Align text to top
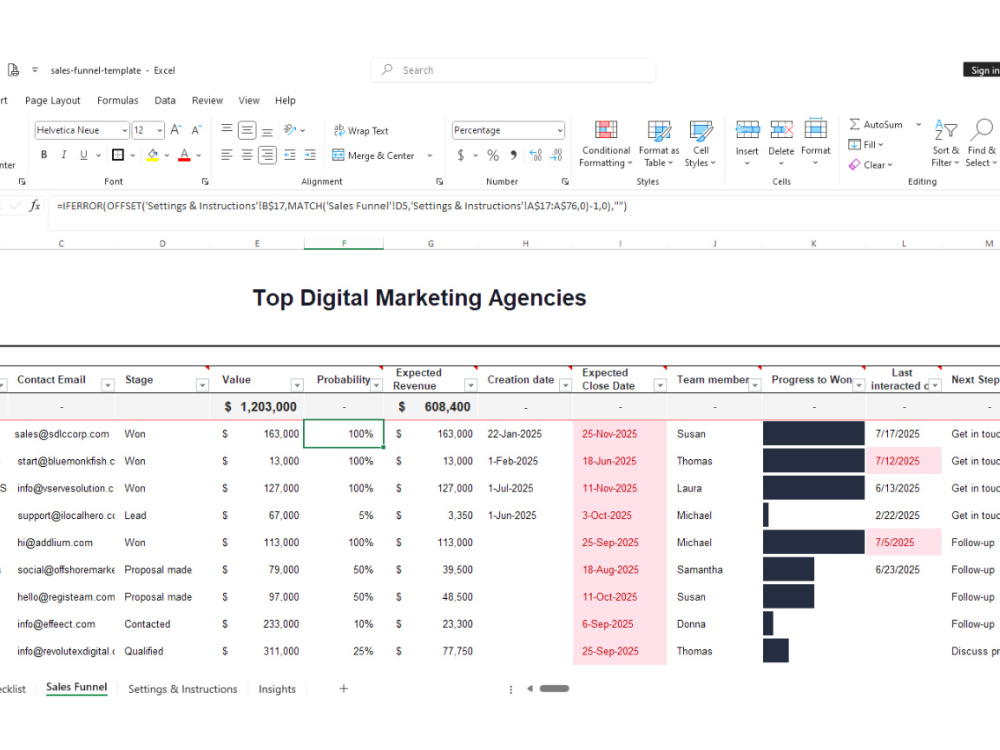 [x=226, y=130]
